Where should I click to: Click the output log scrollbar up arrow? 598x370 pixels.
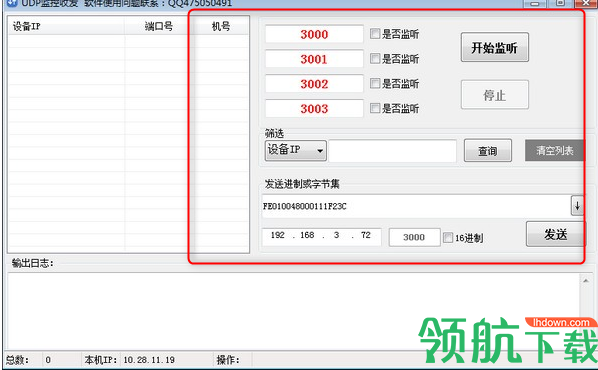click(586, 281)
